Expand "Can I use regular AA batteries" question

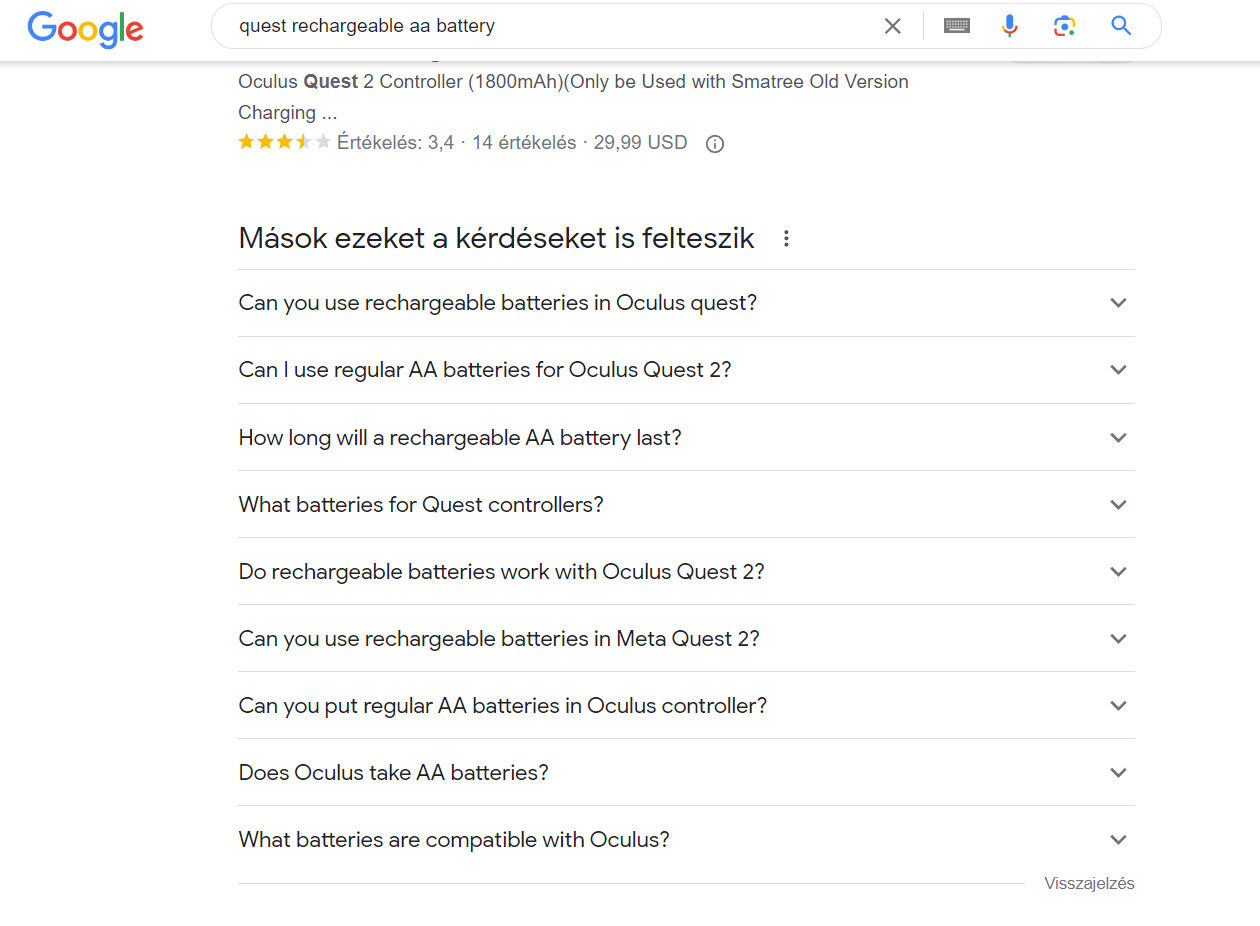[x=686, y=370]
